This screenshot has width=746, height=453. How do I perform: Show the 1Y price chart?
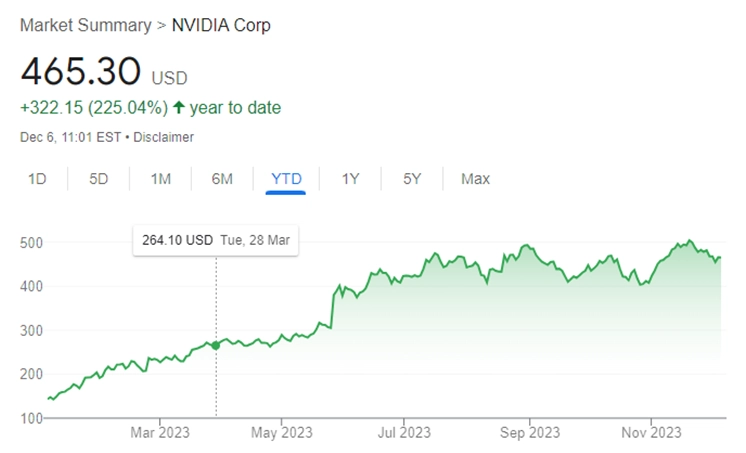click(x=350, y=179)
